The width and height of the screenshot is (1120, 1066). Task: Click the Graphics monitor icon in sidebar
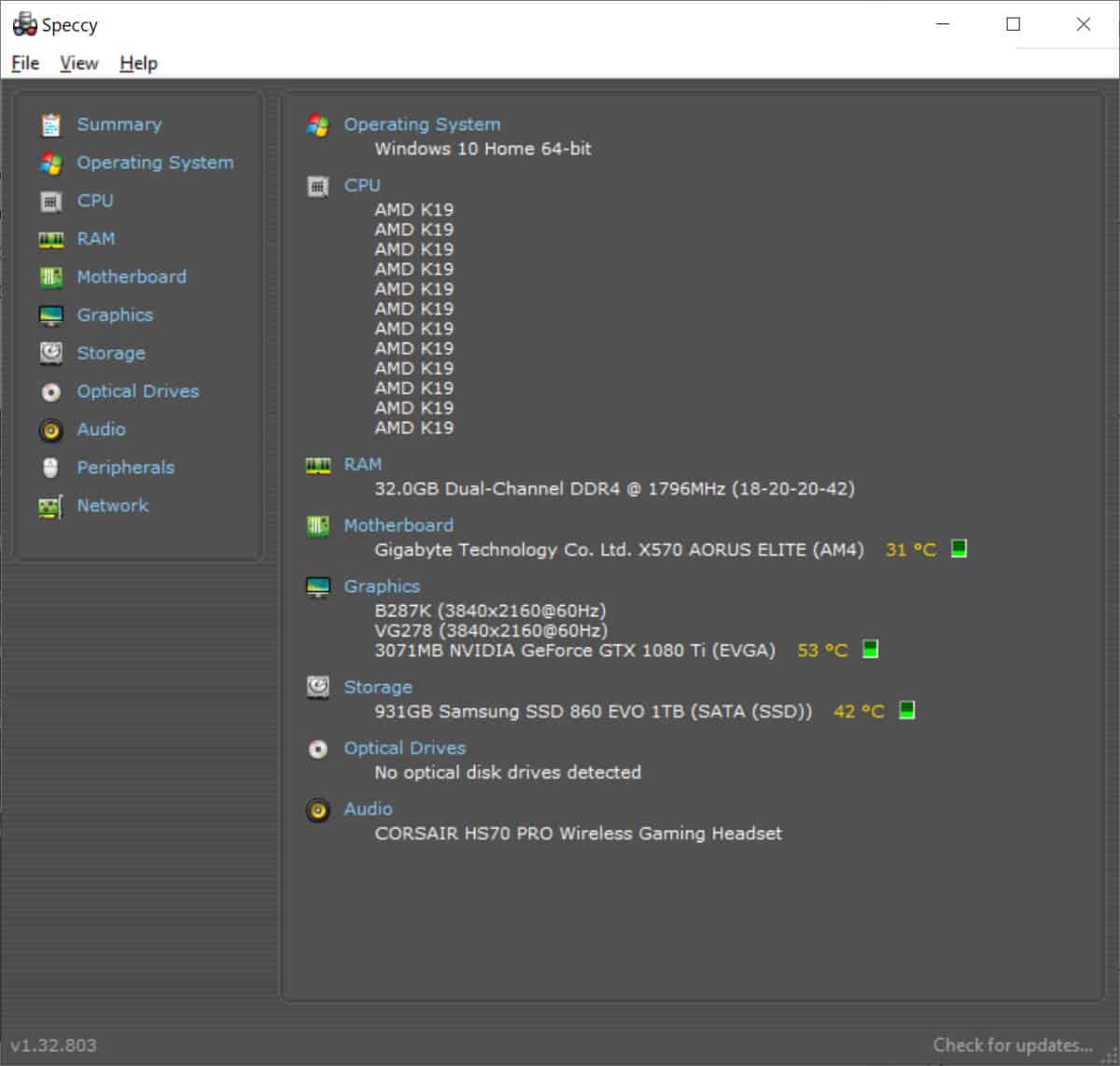51,316
